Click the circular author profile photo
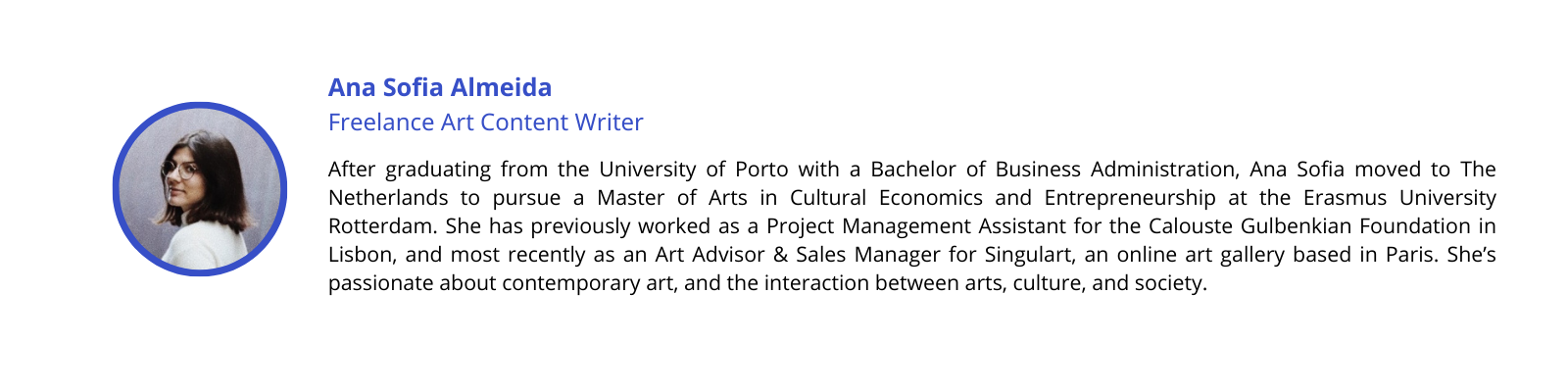The width and height of the screenshot is (1568, 392). pyautogui.click(x=200, y=189)
